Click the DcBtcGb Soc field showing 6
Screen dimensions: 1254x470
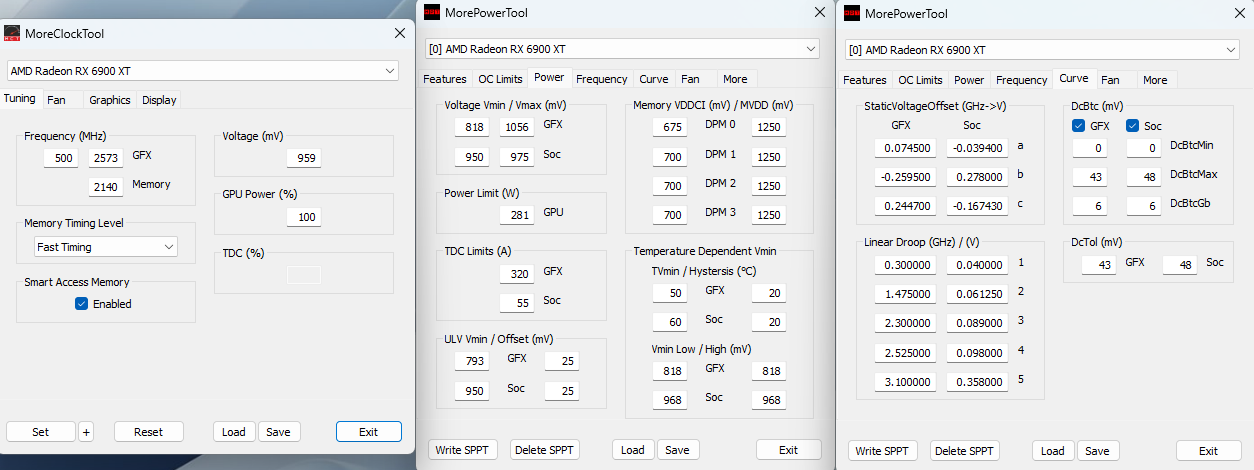coord(1144,206)
